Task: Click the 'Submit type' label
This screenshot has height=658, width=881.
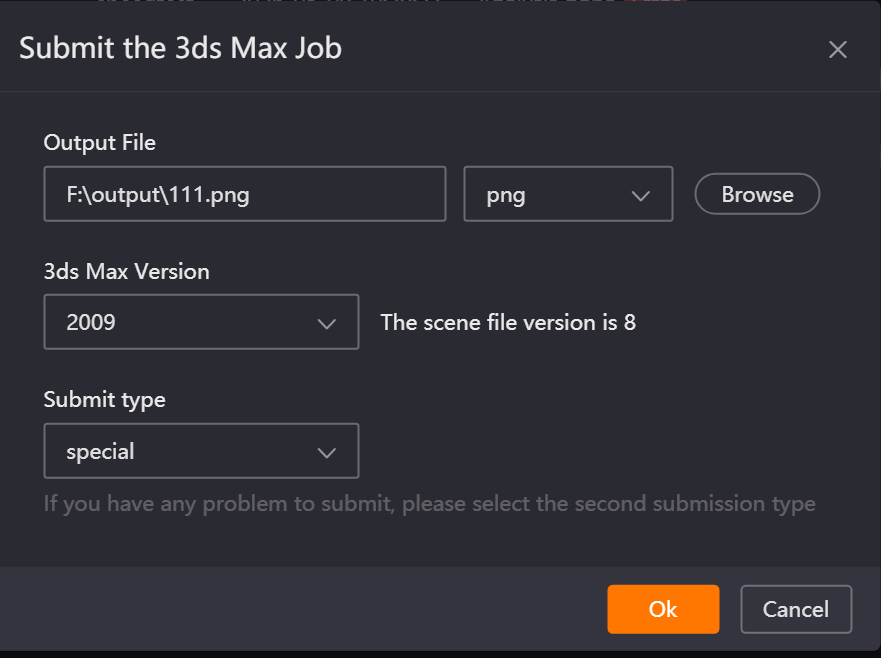Action: tap(105, 400)
